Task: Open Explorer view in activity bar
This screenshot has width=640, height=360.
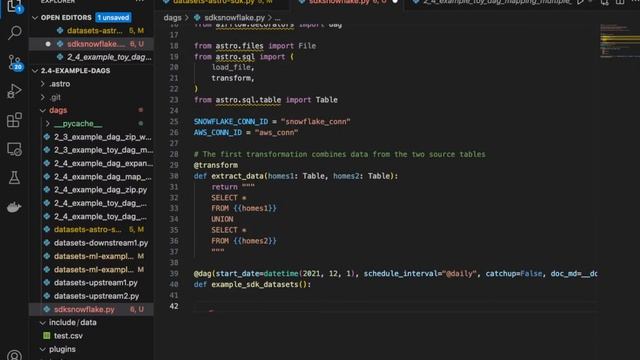Action: (x=15, y=6)
